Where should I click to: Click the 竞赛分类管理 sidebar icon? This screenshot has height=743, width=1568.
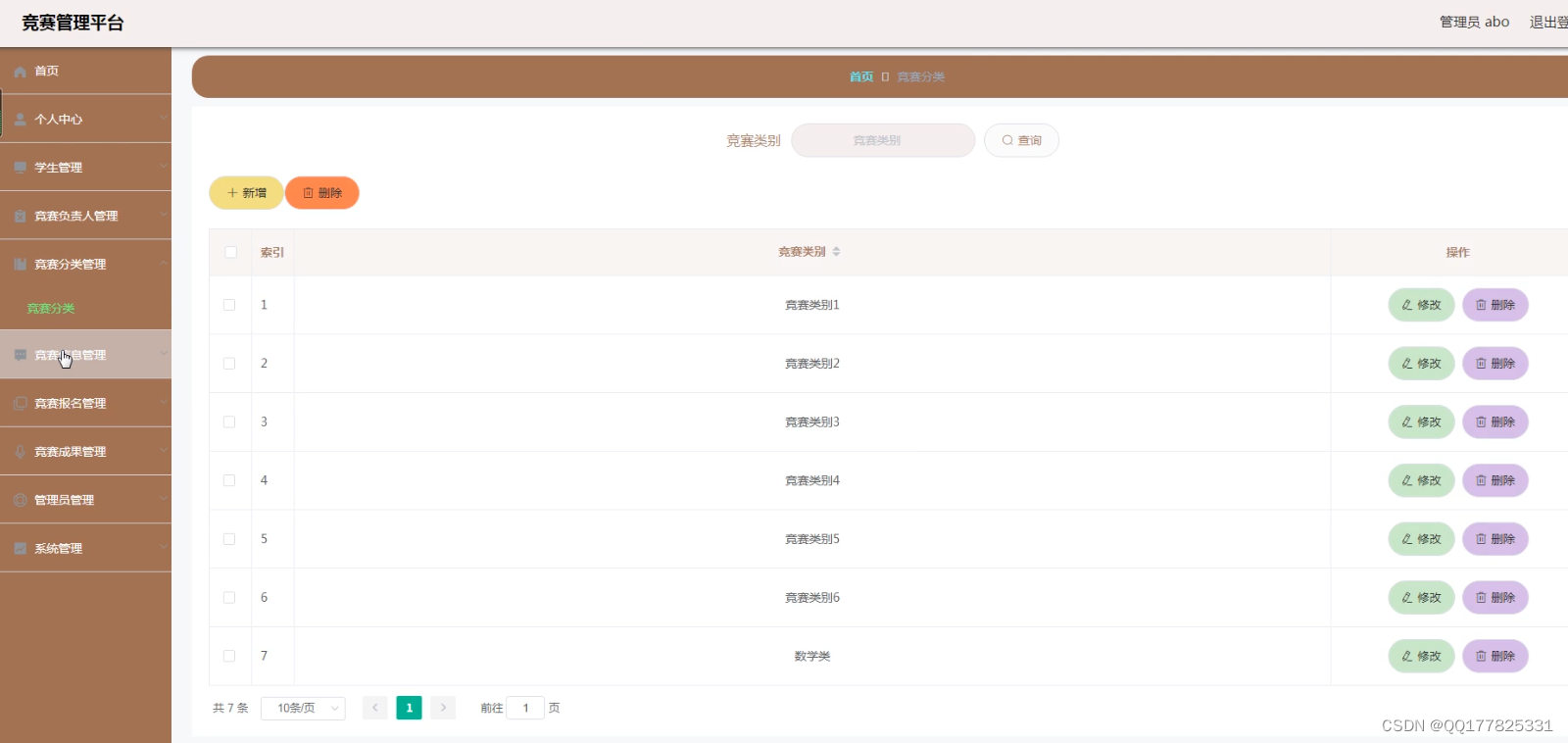tap(20, 265)
